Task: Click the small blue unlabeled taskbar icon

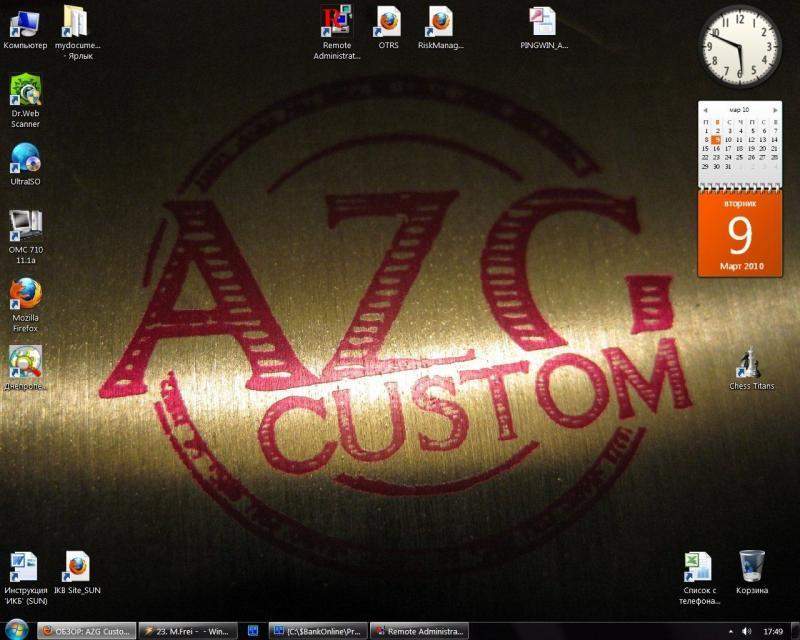Action: (253, 631)
